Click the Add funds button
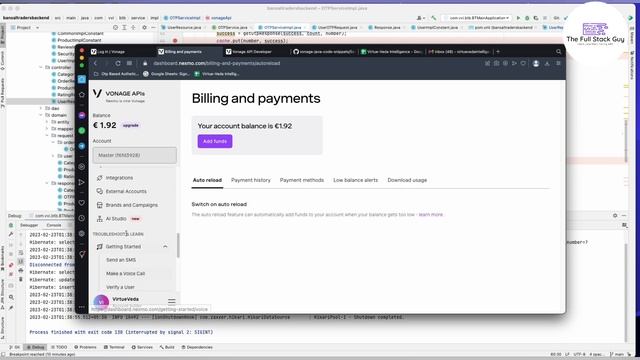The width and height of the screenshot is (640, 360). pyautogui.click(x=215, y=141)
